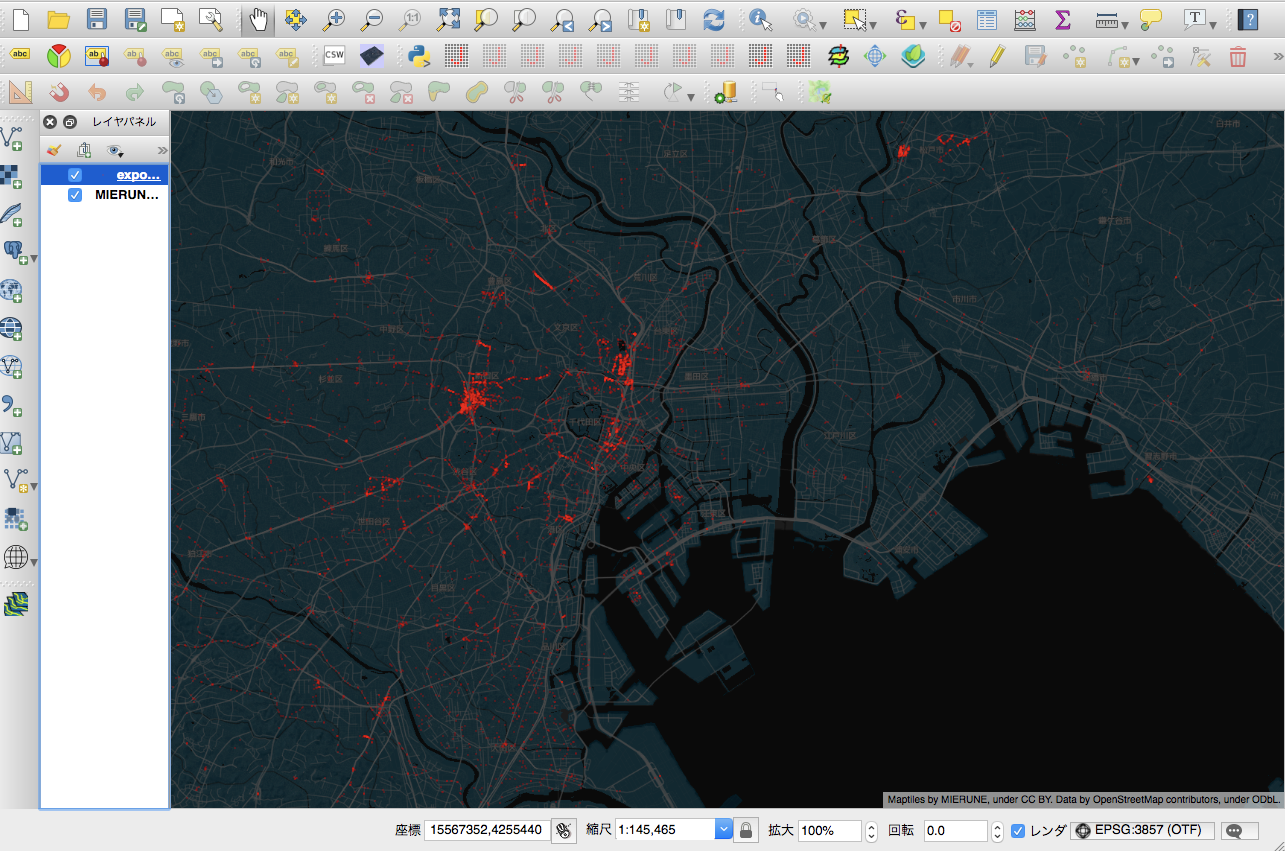Click the CSW MetaSearch catalog icon
This screenshot has height=851, width=1285.
(x=334, y=56)
